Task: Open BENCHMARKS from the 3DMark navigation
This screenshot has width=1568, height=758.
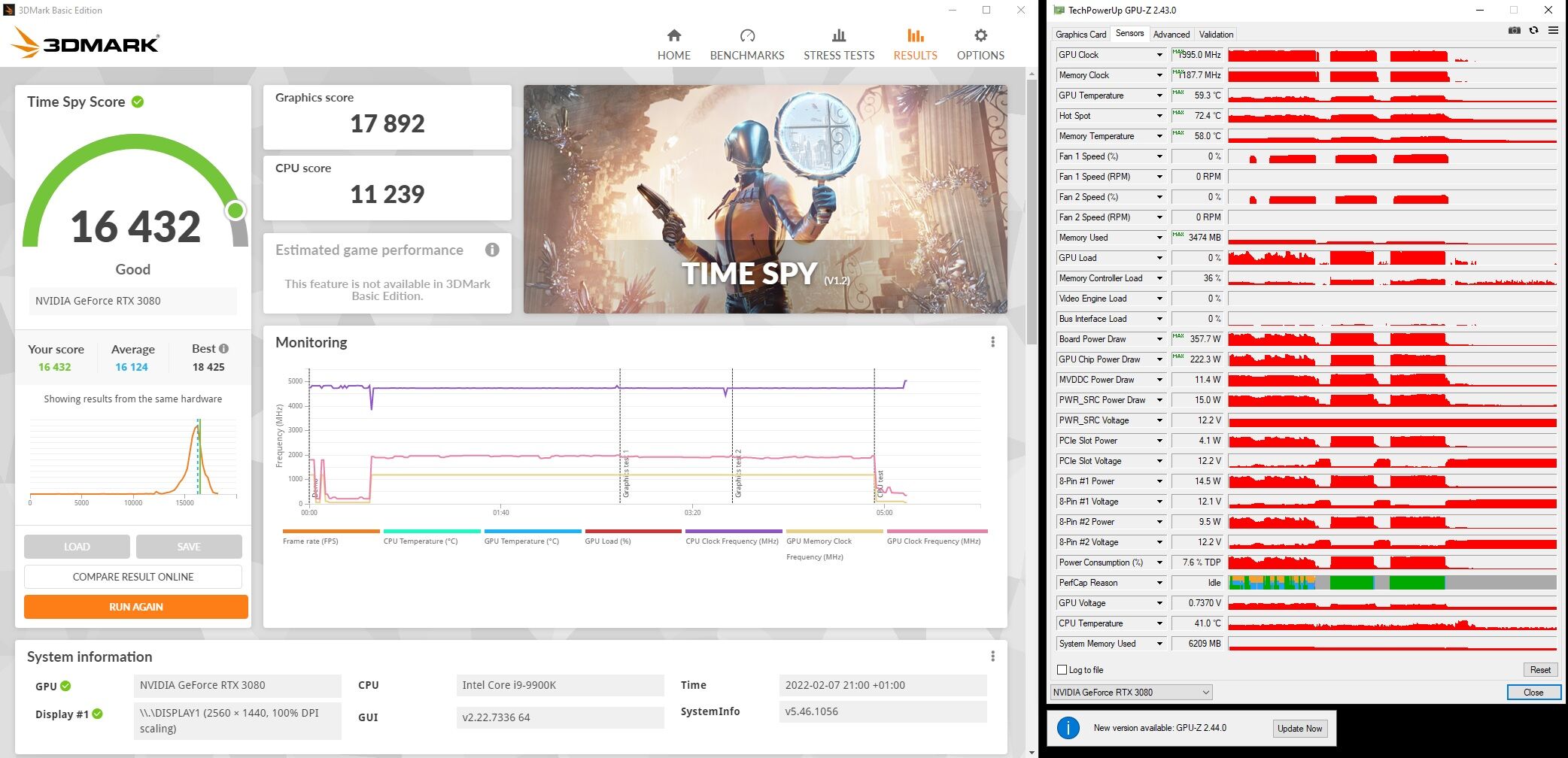Action: (746, 45)
